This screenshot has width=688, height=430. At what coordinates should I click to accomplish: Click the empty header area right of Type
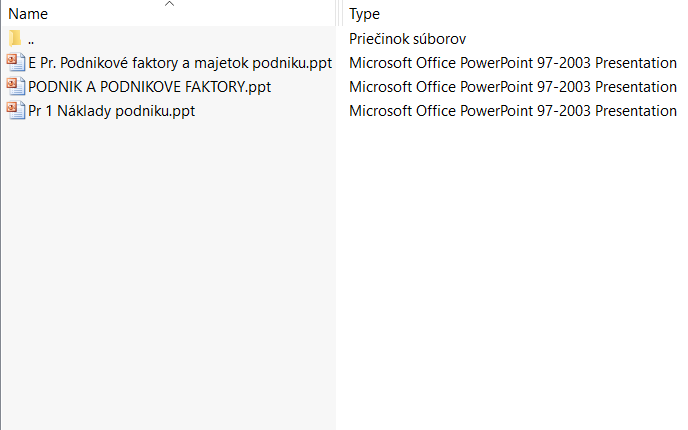click(534, 13)
